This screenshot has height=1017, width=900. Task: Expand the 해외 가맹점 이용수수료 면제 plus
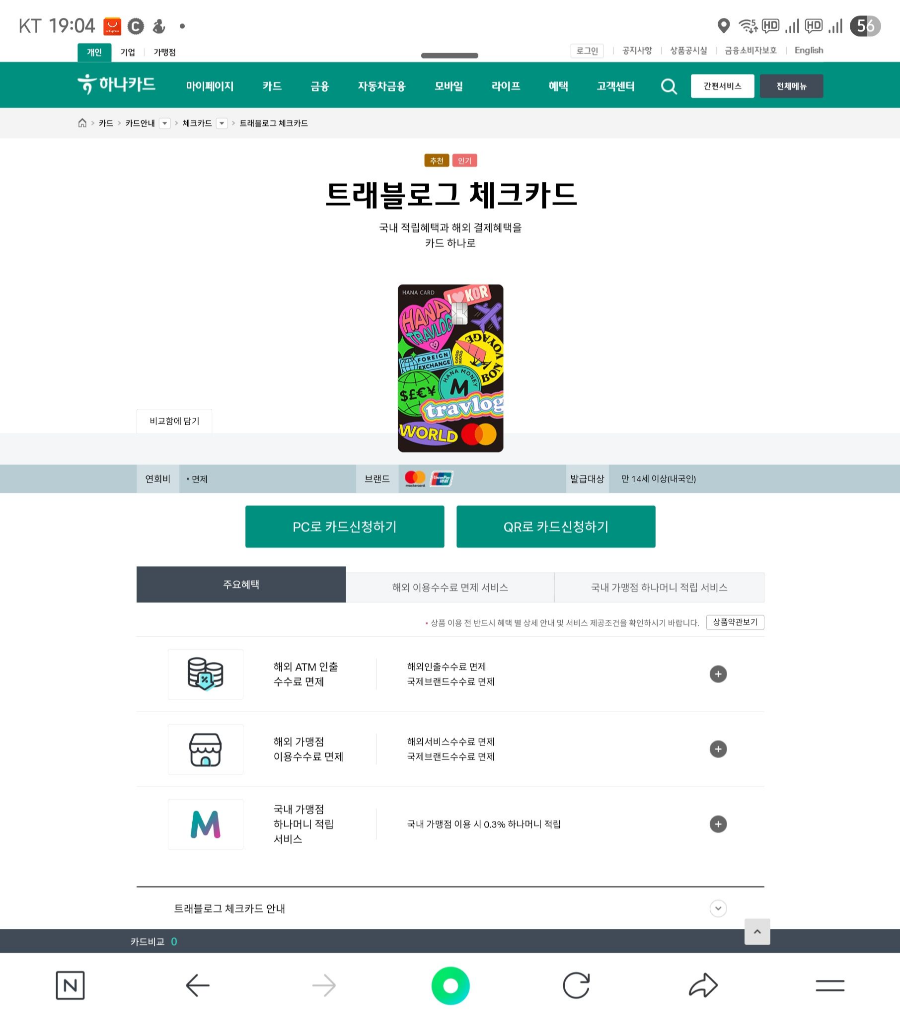coord(718,749)
